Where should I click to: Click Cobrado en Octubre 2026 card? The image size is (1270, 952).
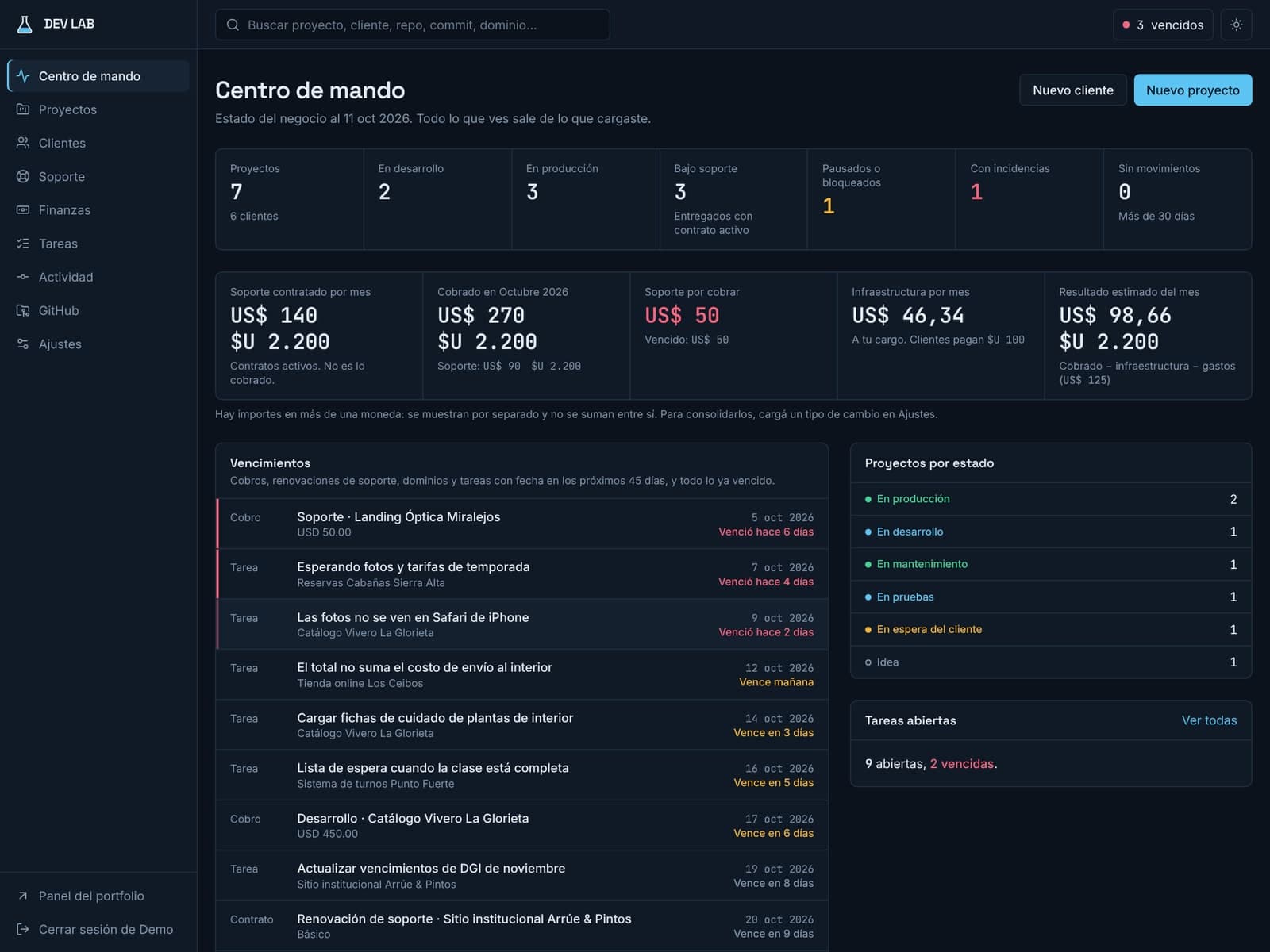click(x=526, y=336)
